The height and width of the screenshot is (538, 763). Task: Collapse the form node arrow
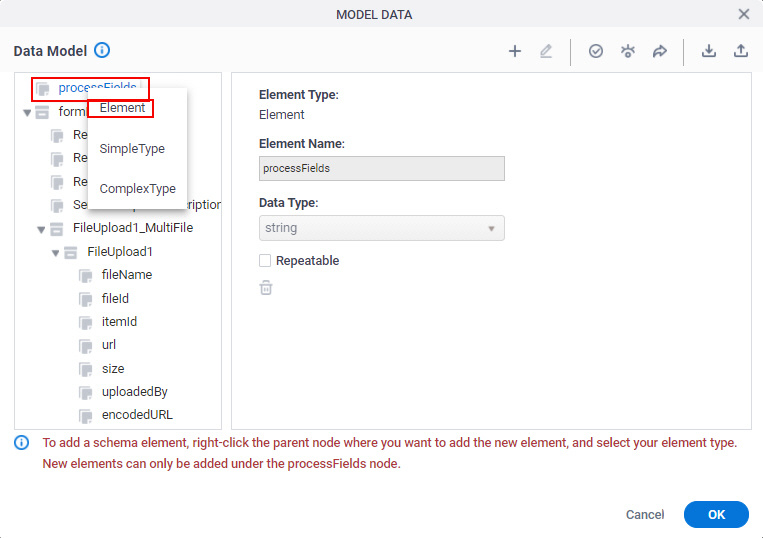pyautogui.click(x=27, y=113)
